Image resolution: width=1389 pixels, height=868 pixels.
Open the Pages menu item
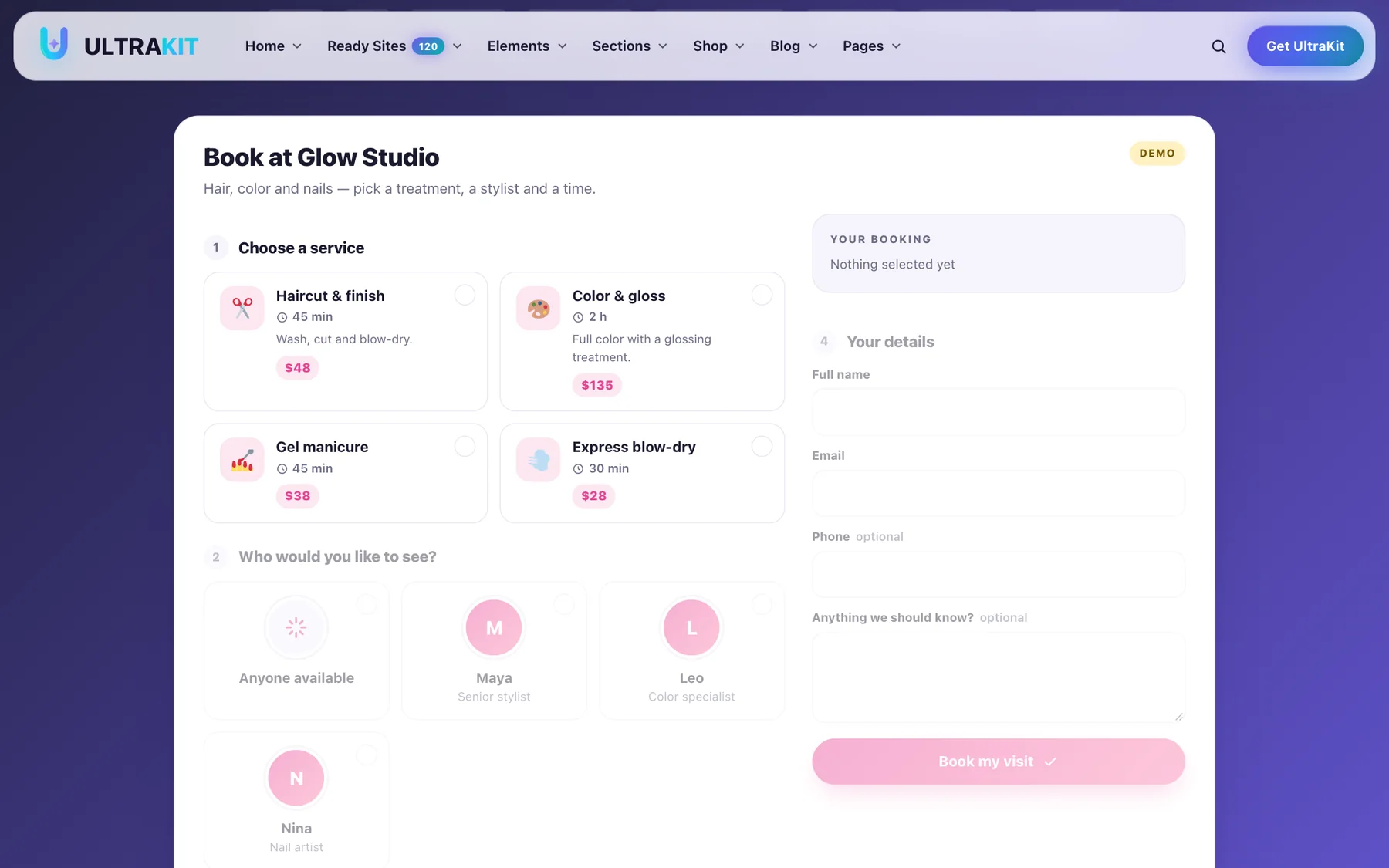coord(872,46)
